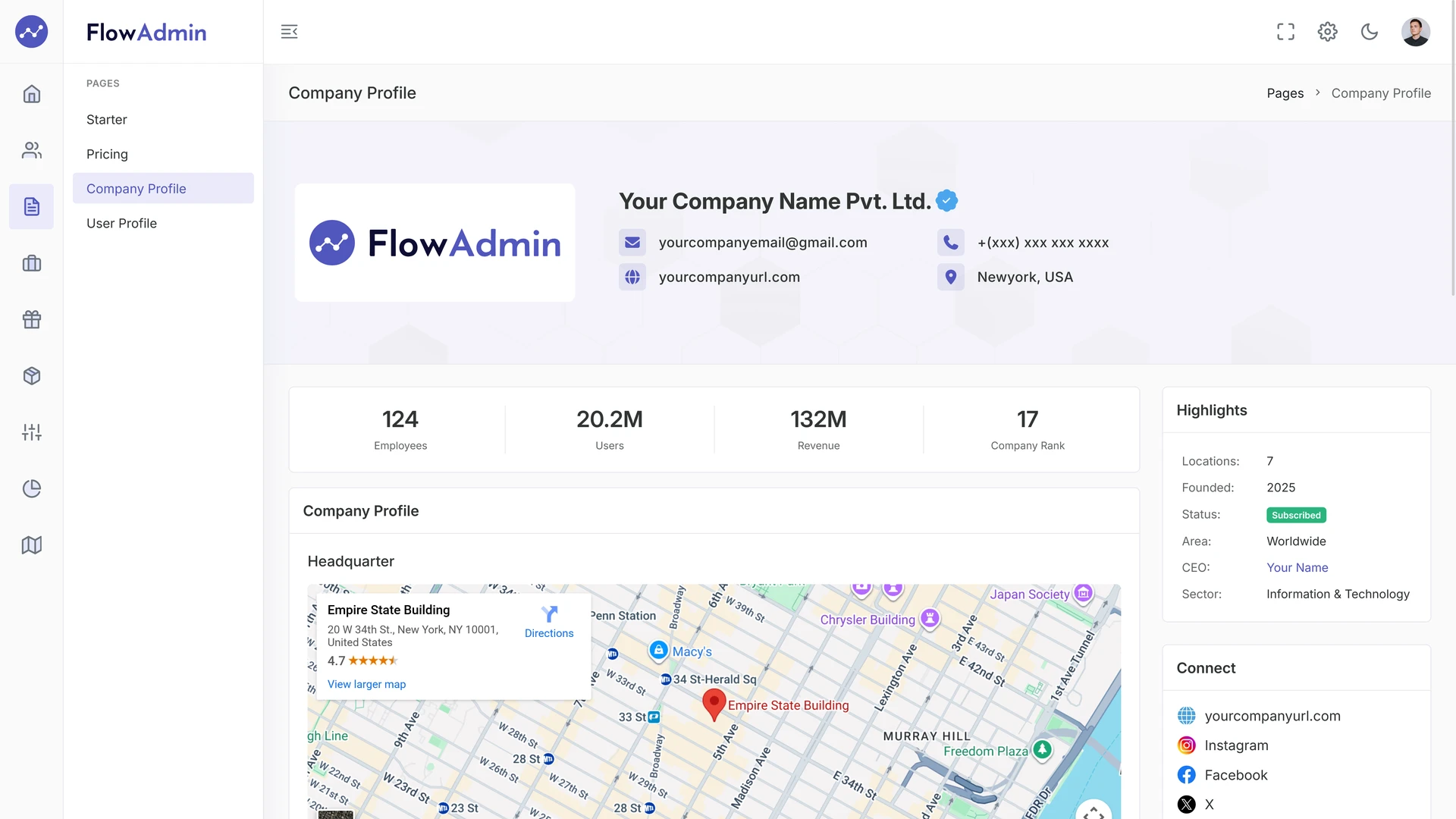
Task: Click the 132M Revenue stat
Action: [818, 430]
